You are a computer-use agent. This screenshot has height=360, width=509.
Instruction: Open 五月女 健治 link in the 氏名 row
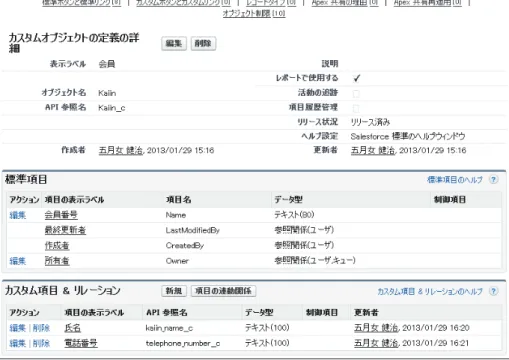[x=376, y=328]
